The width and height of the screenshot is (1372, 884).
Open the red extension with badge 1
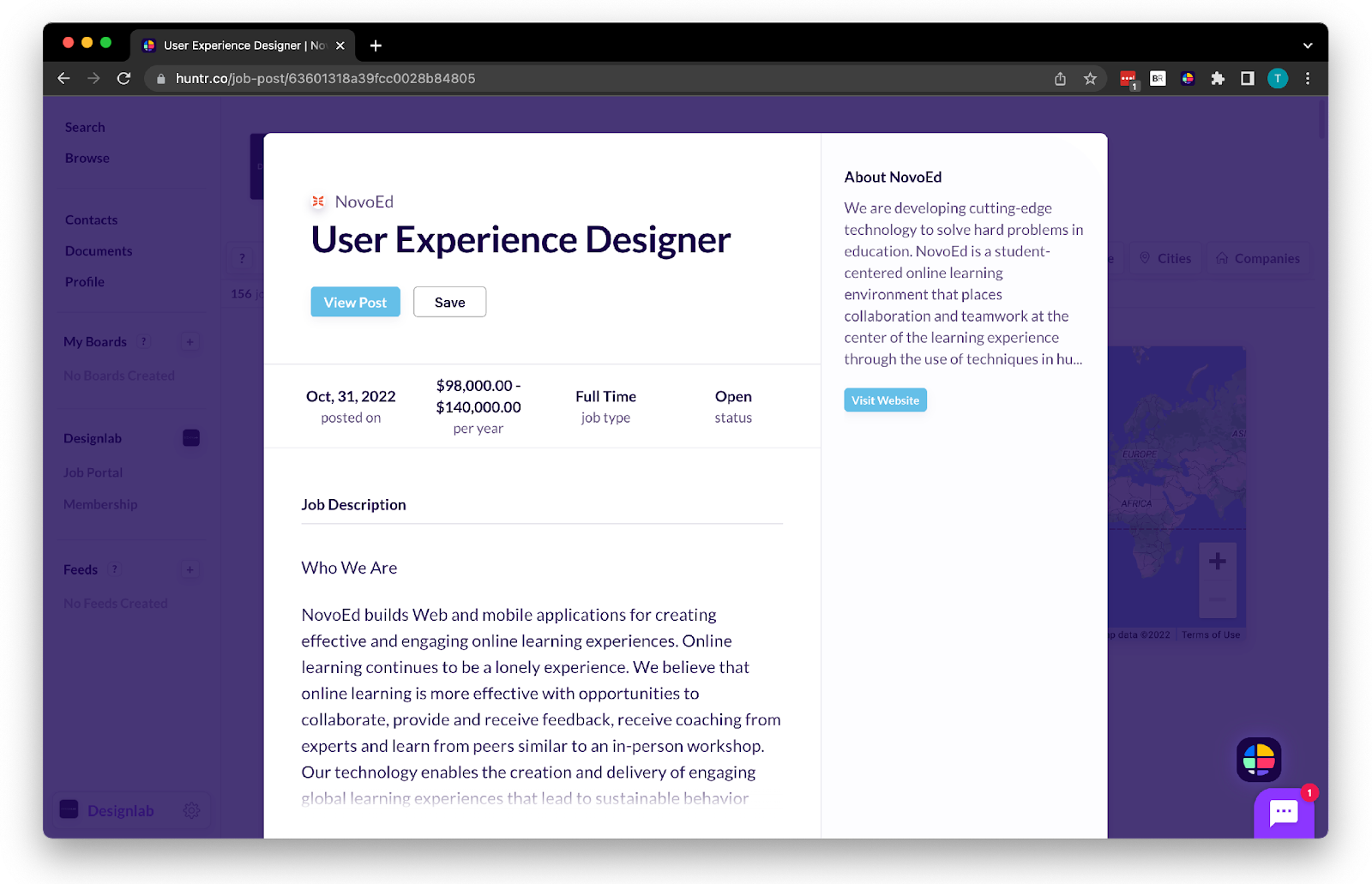[1128, 79]
